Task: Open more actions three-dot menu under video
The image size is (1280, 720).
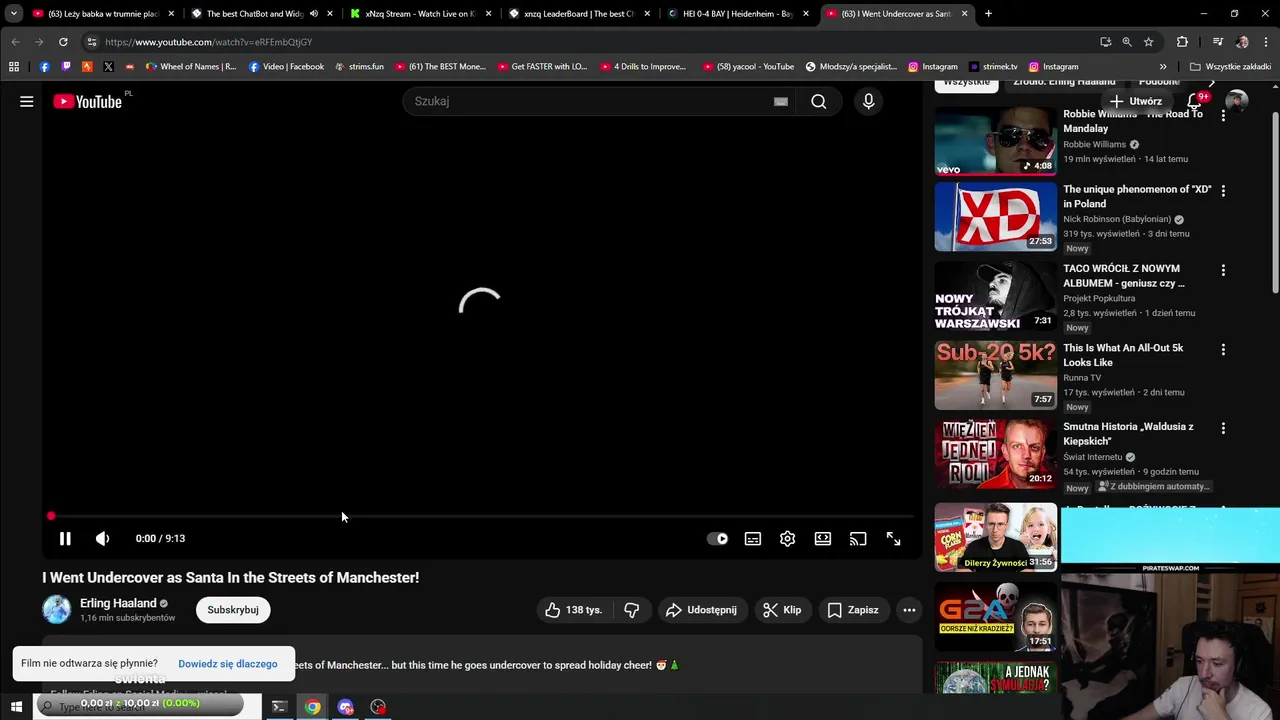Action: (x=909, y=610)
